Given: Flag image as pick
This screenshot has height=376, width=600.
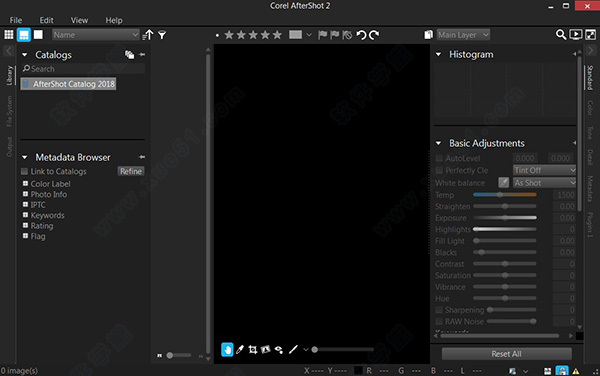Looking at the screenshot, I should (323, 35).
